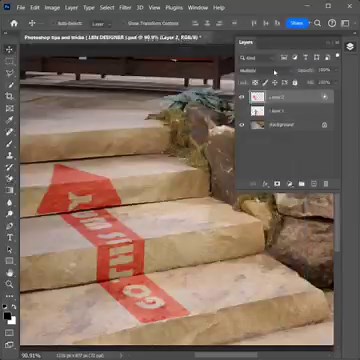Viewport: 360px width, 360px height.
Task: Select the Gradient tool
Action: pos(9,190)
